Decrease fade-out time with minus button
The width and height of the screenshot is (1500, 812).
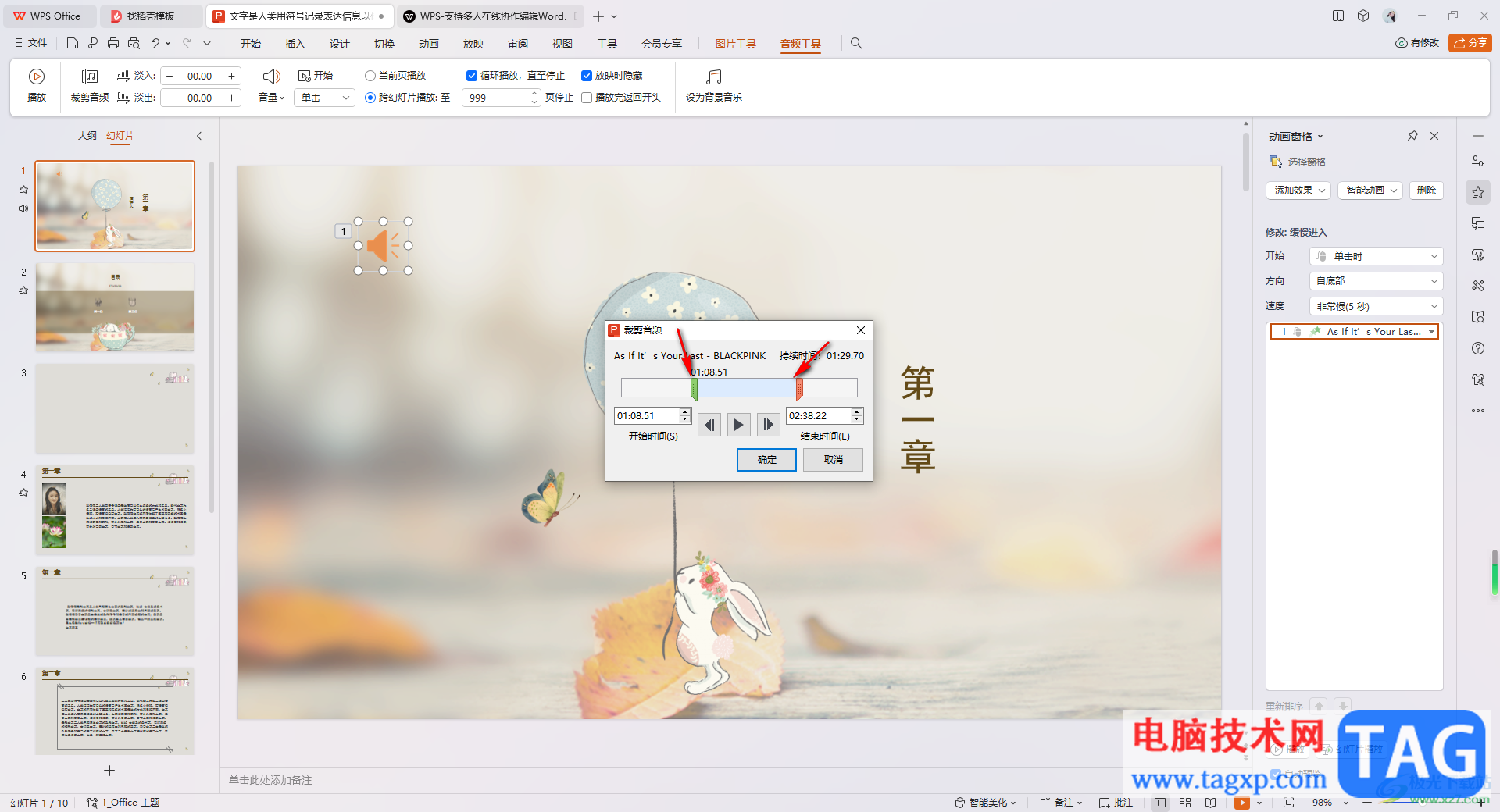pos(170,98)
